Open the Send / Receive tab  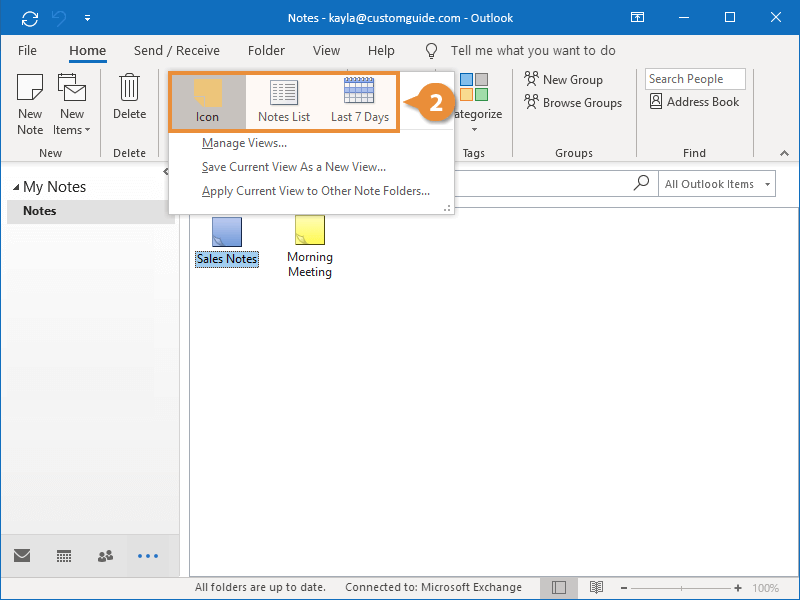tap(177, 51)
